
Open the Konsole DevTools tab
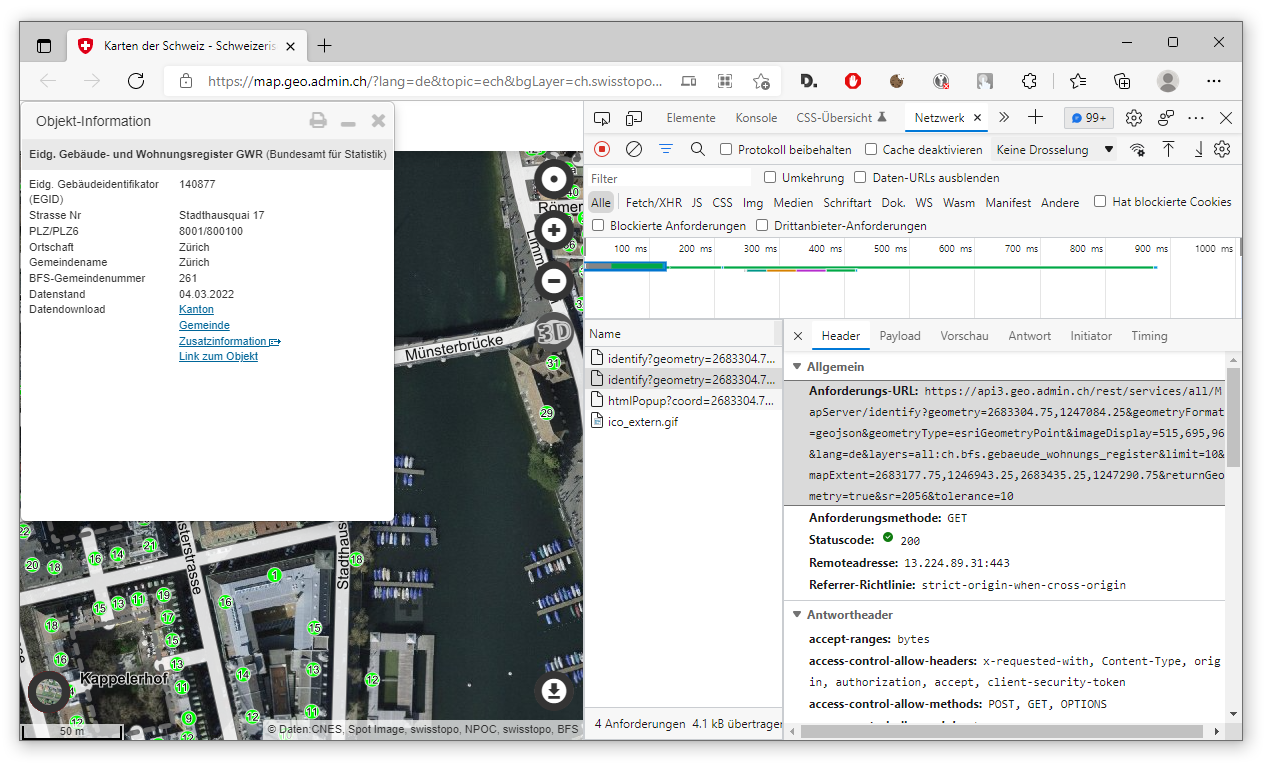[756, 118]
